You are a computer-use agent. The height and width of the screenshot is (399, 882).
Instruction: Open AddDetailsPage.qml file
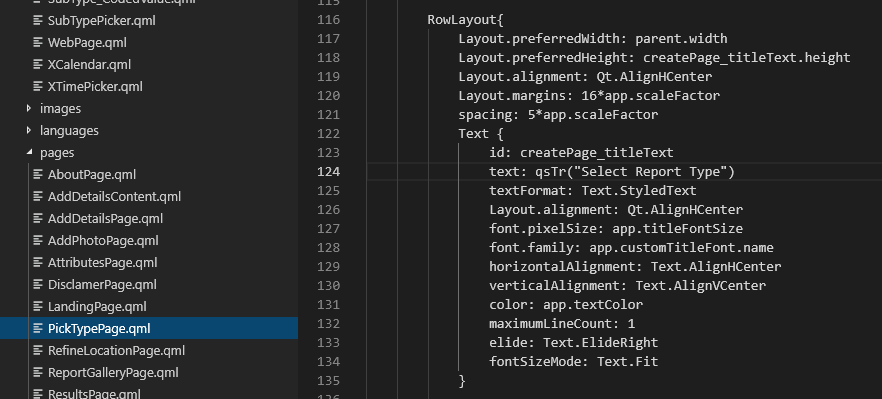[105, 218]
